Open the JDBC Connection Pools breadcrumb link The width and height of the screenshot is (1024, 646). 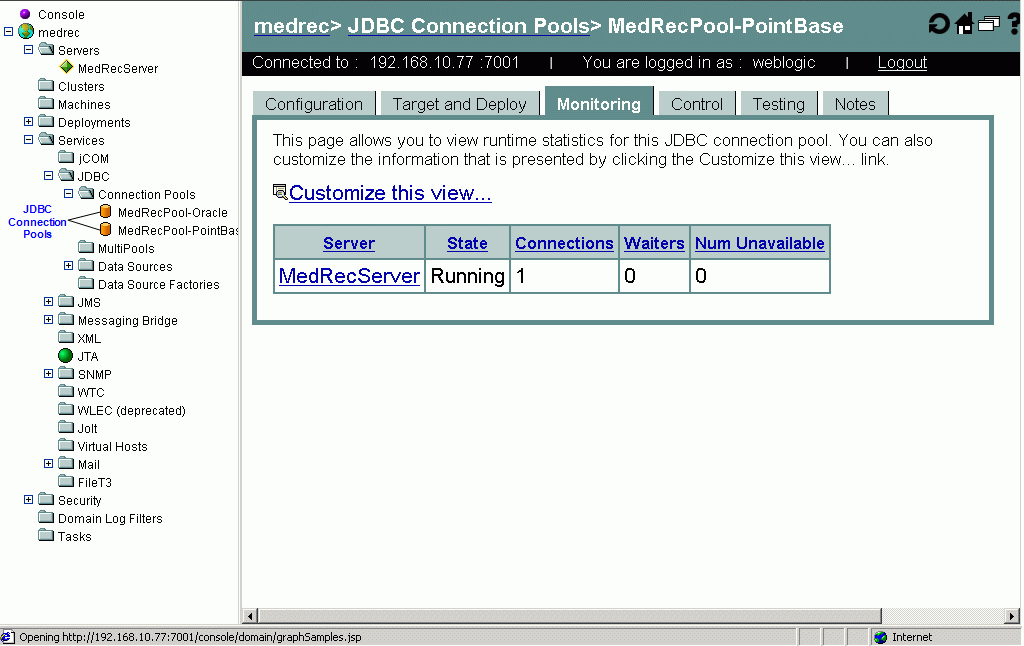click(x=469, y=26)
